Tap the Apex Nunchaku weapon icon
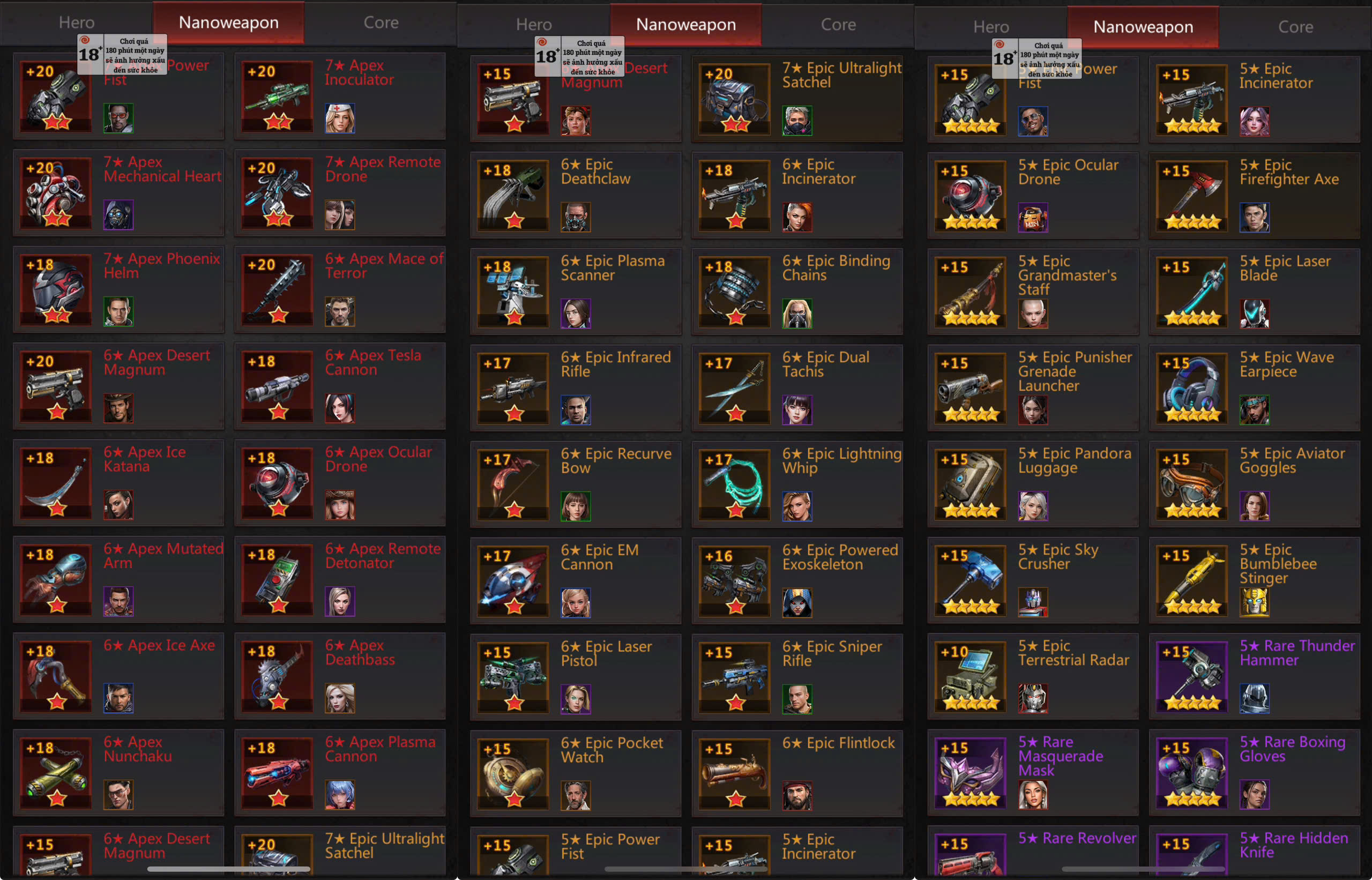The image size is (1372, 880). (55, 773)
